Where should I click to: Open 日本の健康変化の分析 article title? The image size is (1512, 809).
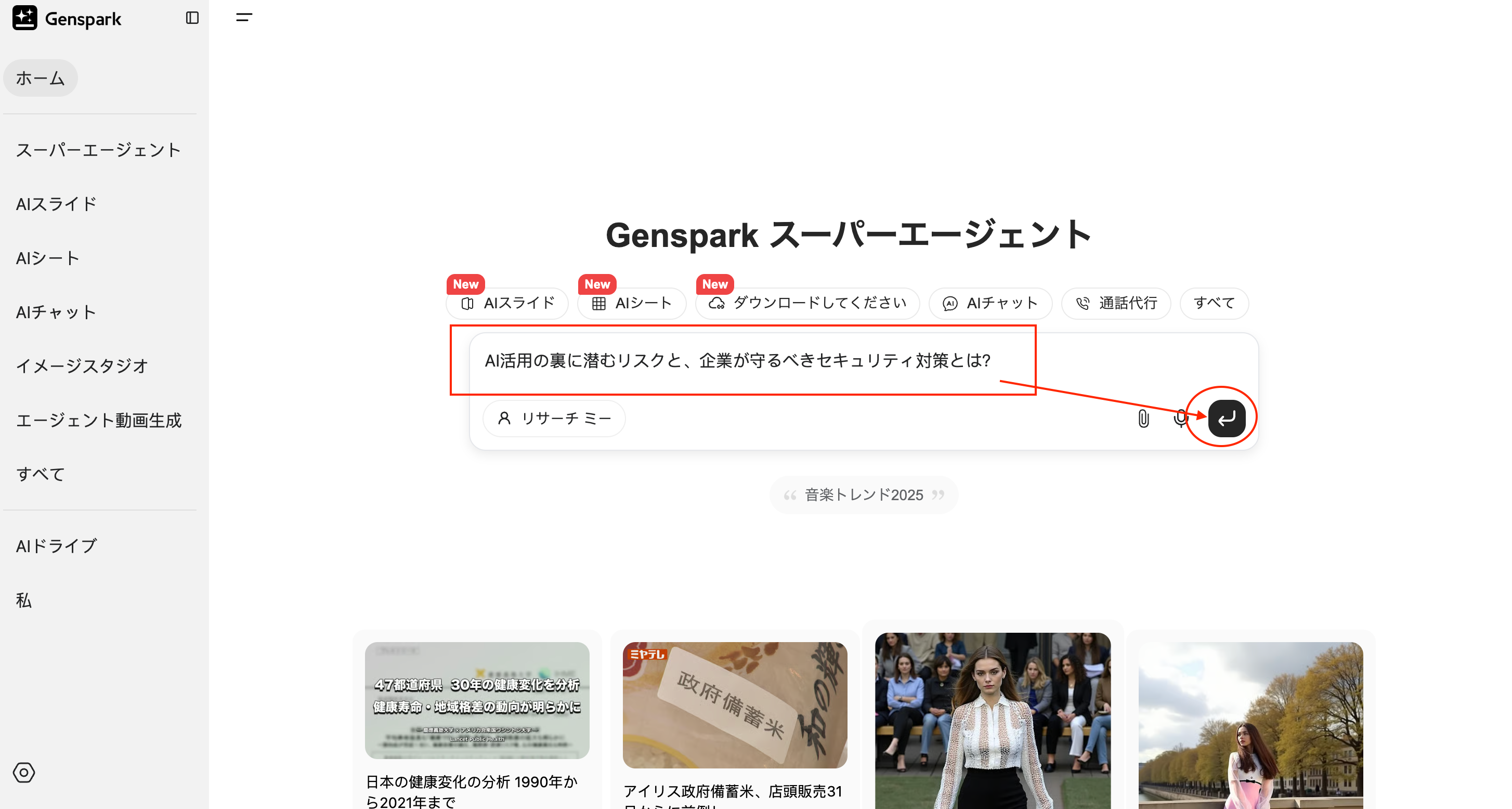(472, 792)
